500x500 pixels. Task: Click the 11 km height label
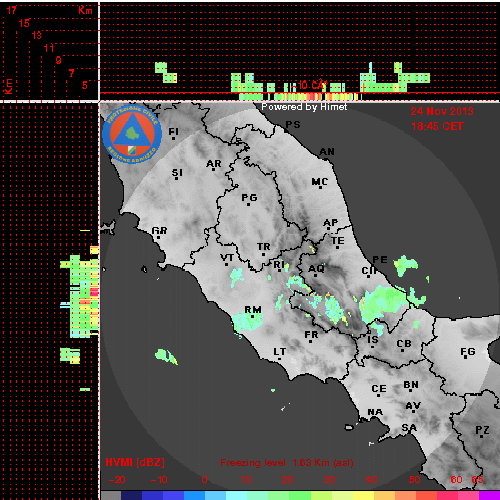[49, 48]
